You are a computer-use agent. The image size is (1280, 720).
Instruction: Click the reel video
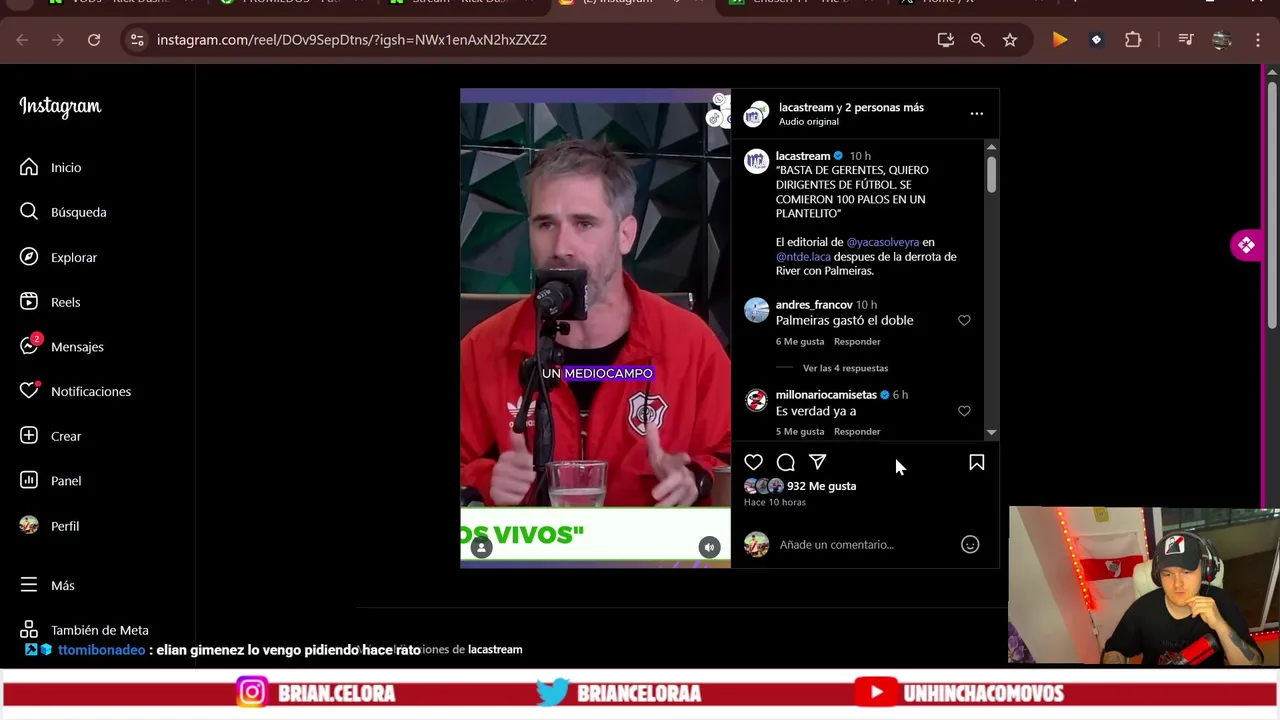(x=595, y=328)
